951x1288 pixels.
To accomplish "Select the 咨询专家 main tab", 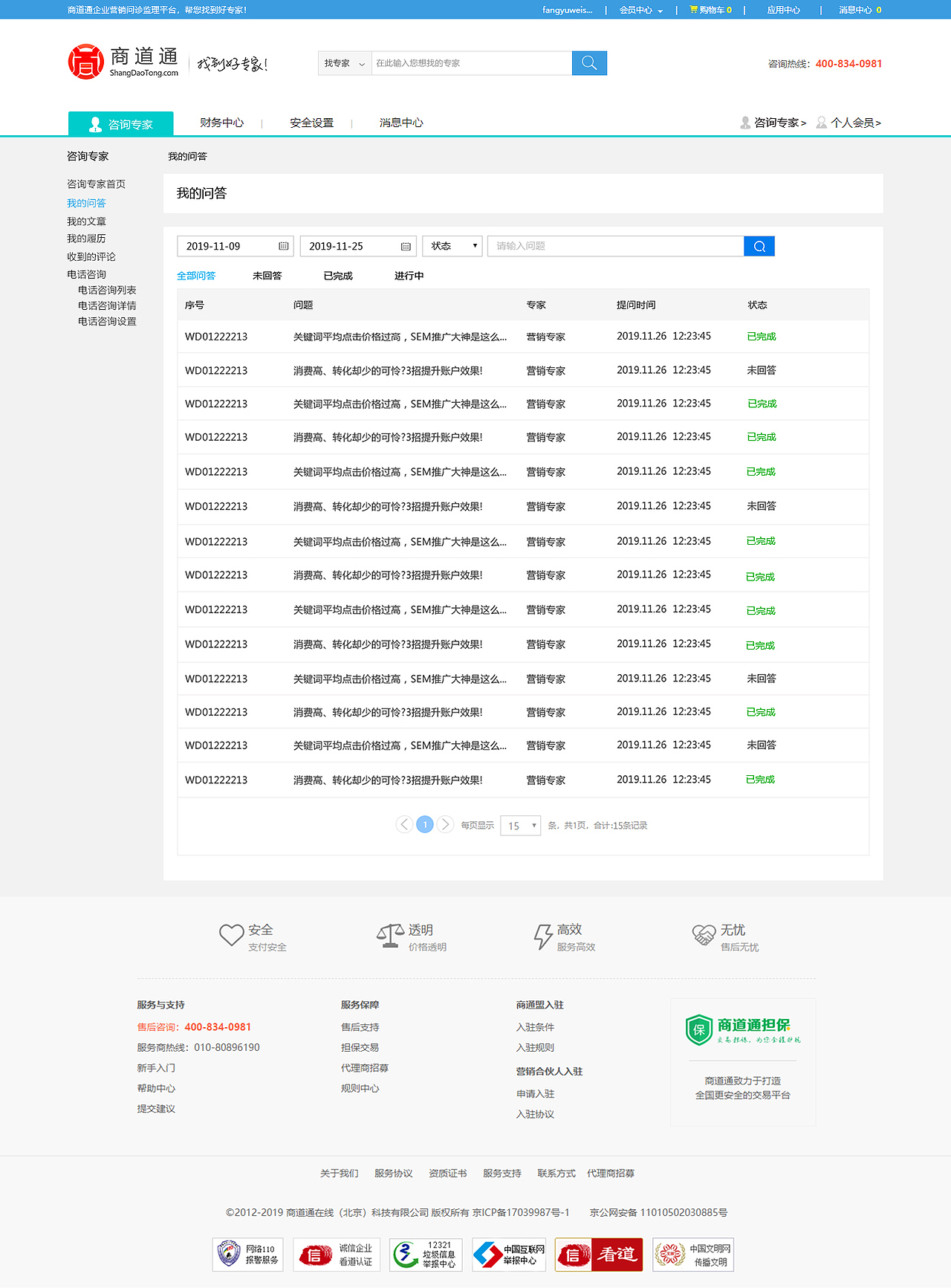I will [x=121, y=123].
